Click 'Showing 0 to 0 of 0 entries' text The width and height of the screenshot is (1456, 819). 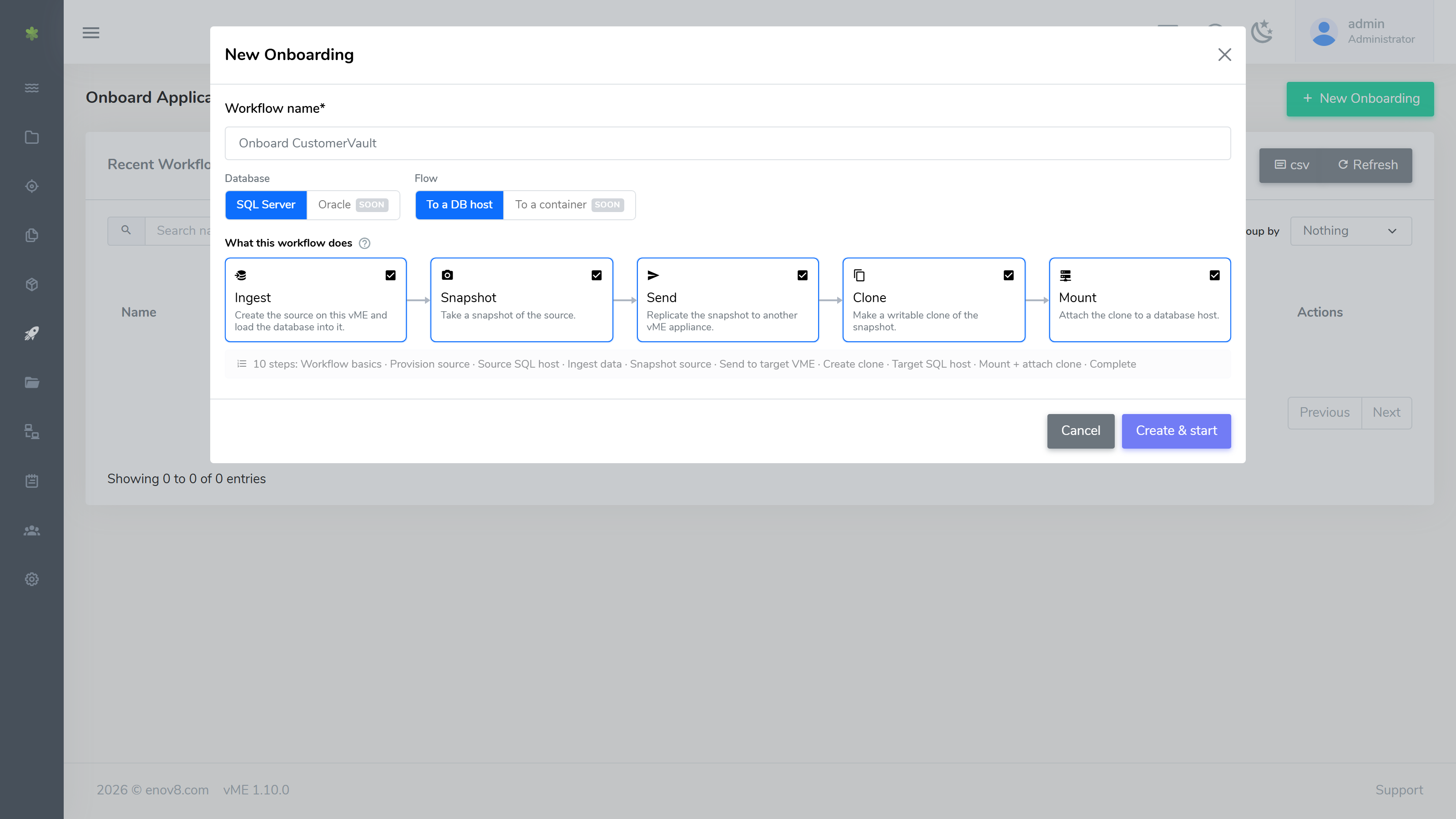[x=187, y=479]
